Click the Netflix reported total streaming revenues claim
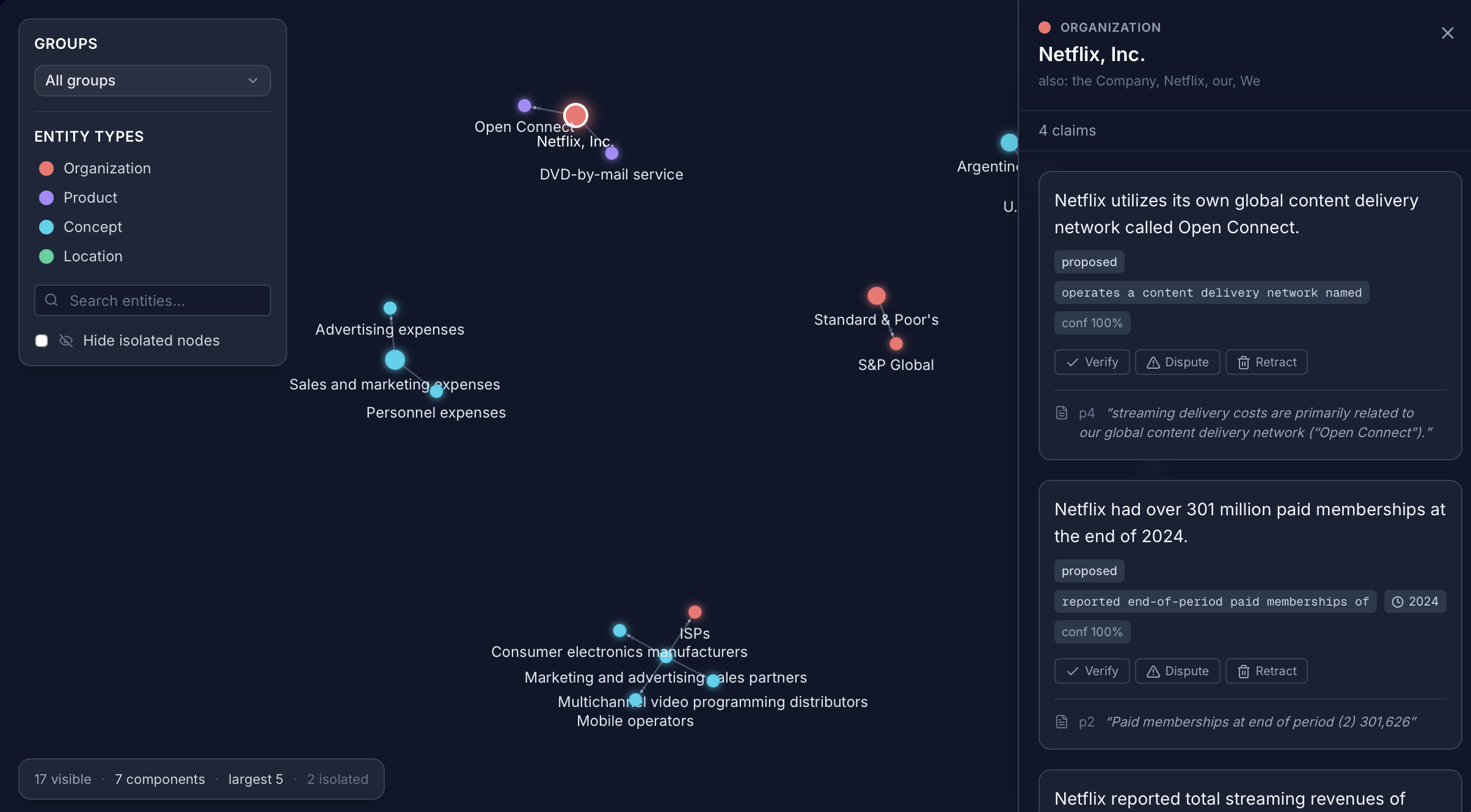 1230,799
